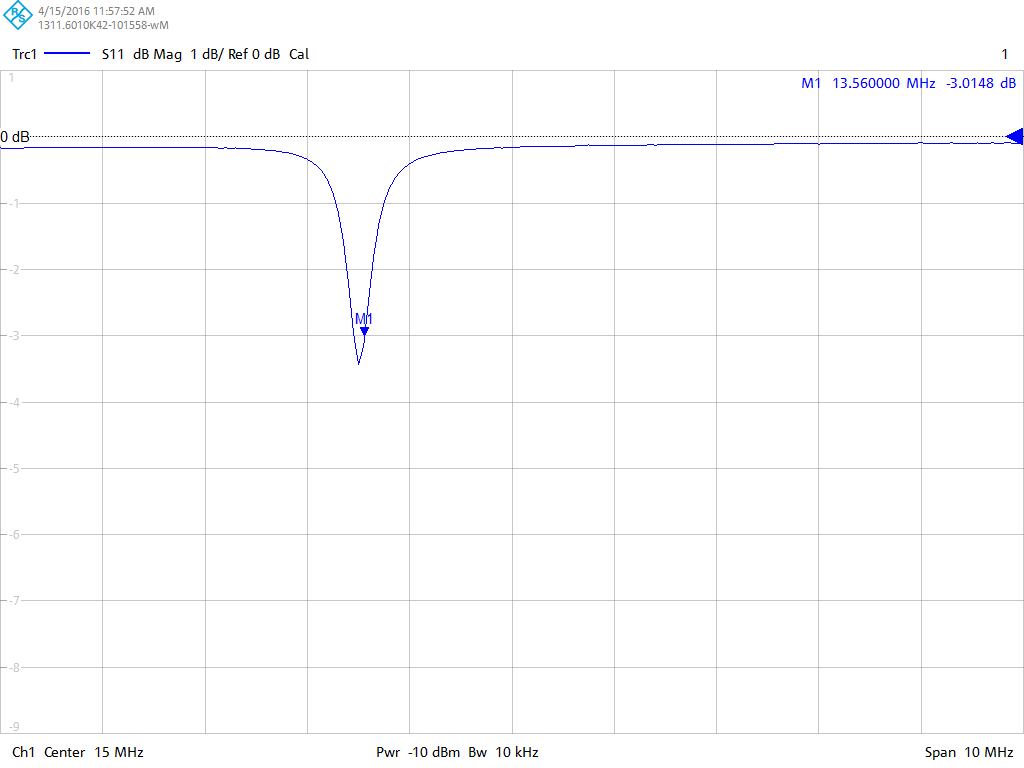Click the Ref 0 dB reference value
The height and width of the screenshot is (768, 1024).
pyautogui.click(x=254, y=54)
